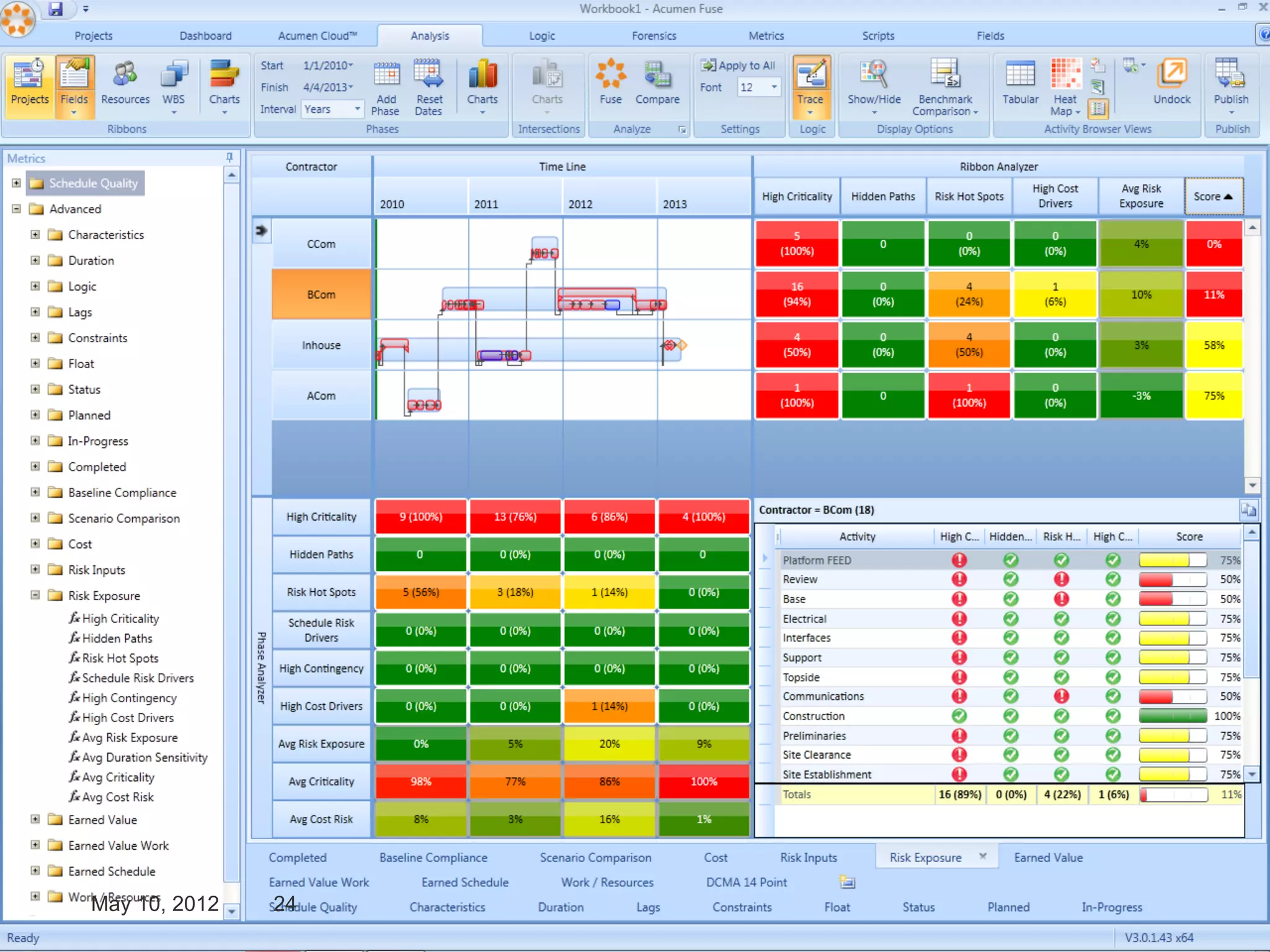
Task: Select the Avg Duration Sensitivity metric
Action: pyautogui.click(x=144, y=757)
